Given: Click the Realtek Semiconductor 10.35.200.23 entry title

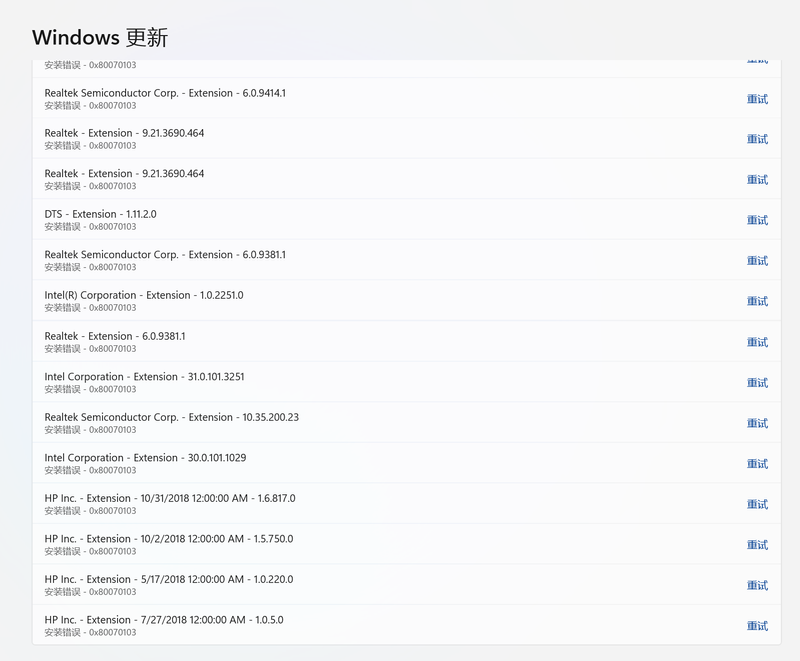Looking at the screenshot, I should 171,417.
